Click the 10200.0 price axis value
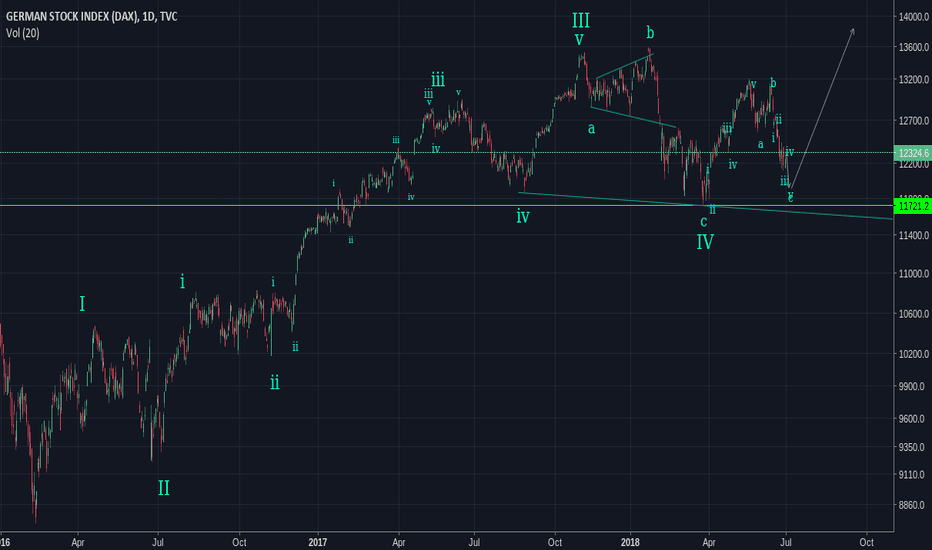 pos(914,354)
